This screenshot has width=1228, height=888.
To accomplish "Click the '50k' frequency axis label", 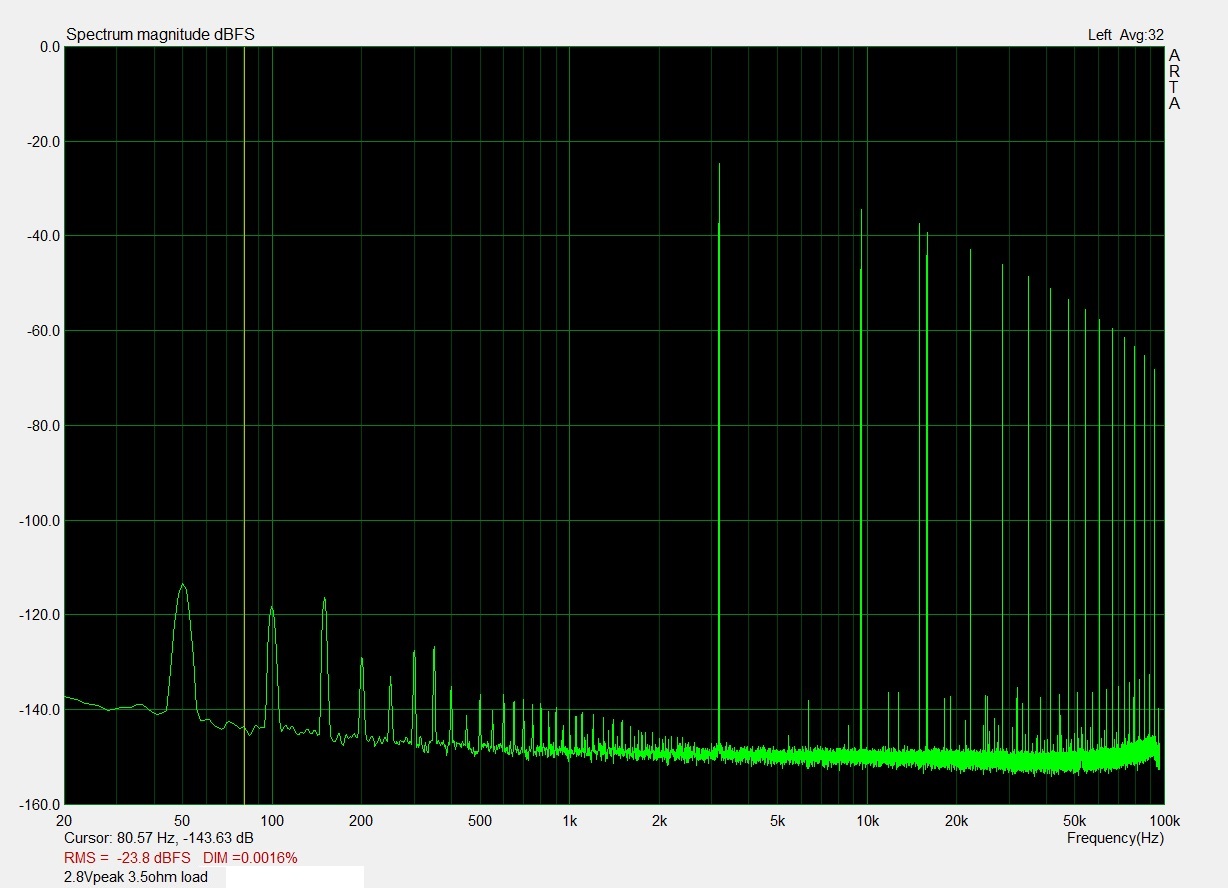I will [1075, 822].
